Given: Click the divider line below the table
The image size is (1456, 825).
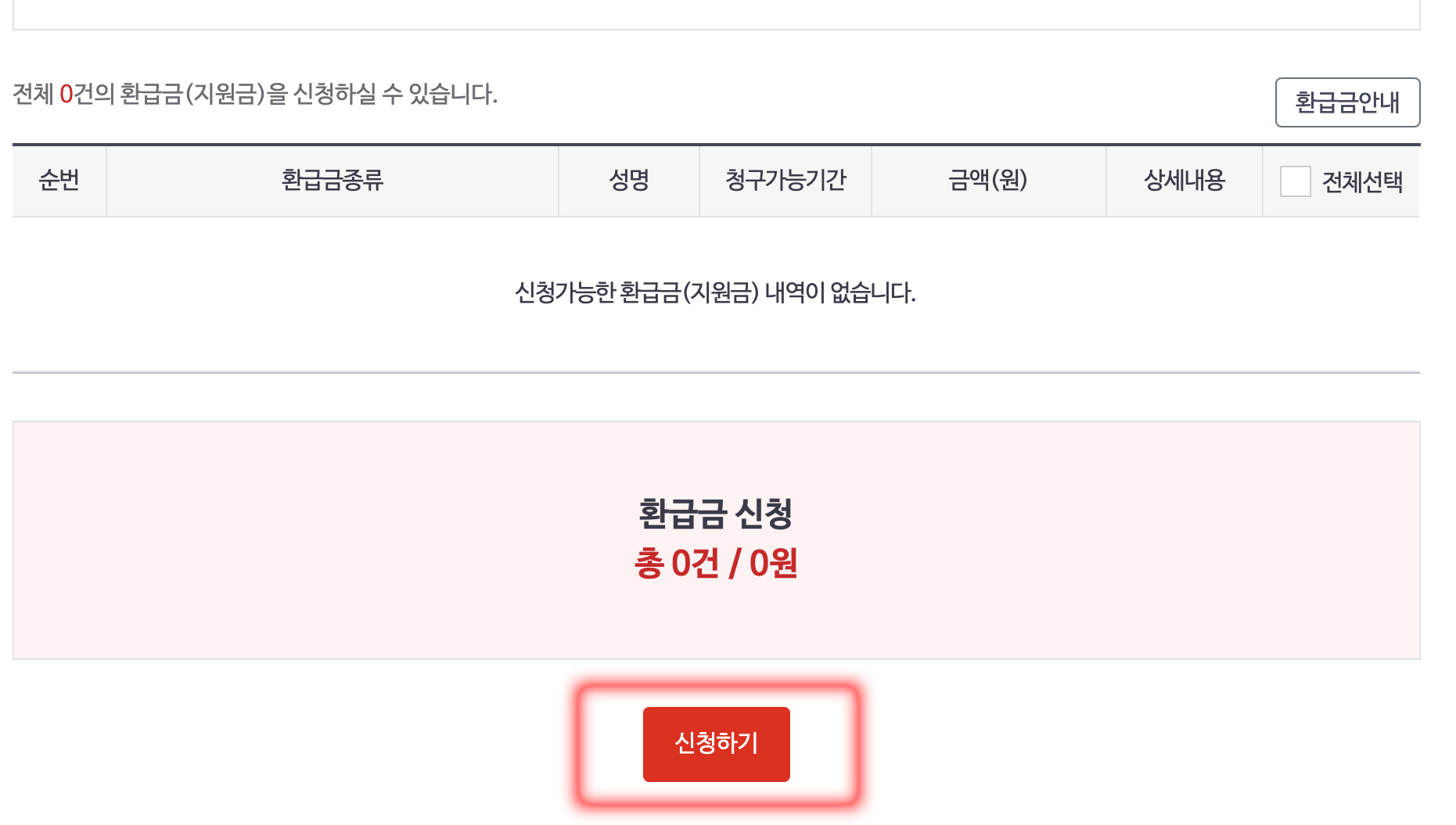Looking at the screenshot, I should [x=718, y=372].
